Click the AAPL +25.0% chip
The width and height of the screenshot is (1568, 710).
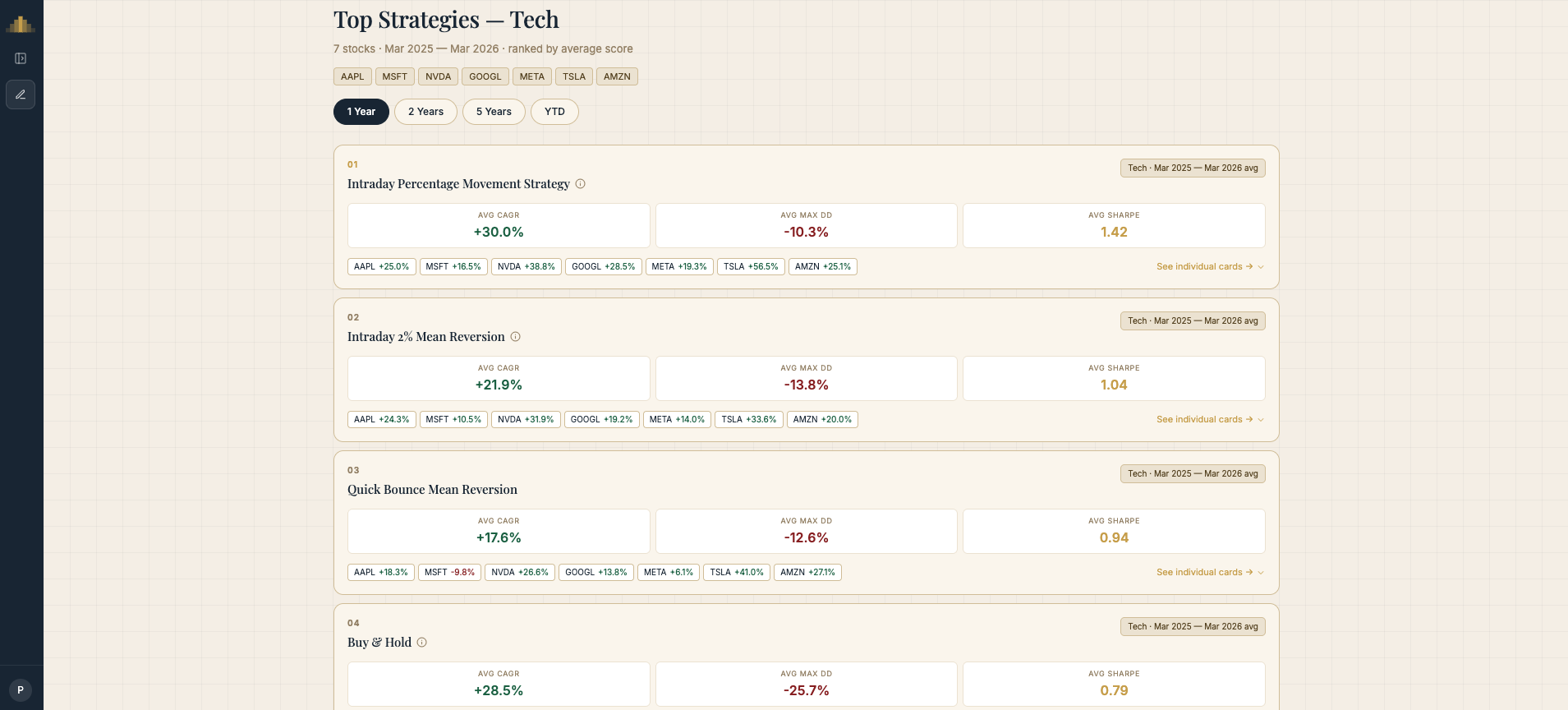[382, 266]
